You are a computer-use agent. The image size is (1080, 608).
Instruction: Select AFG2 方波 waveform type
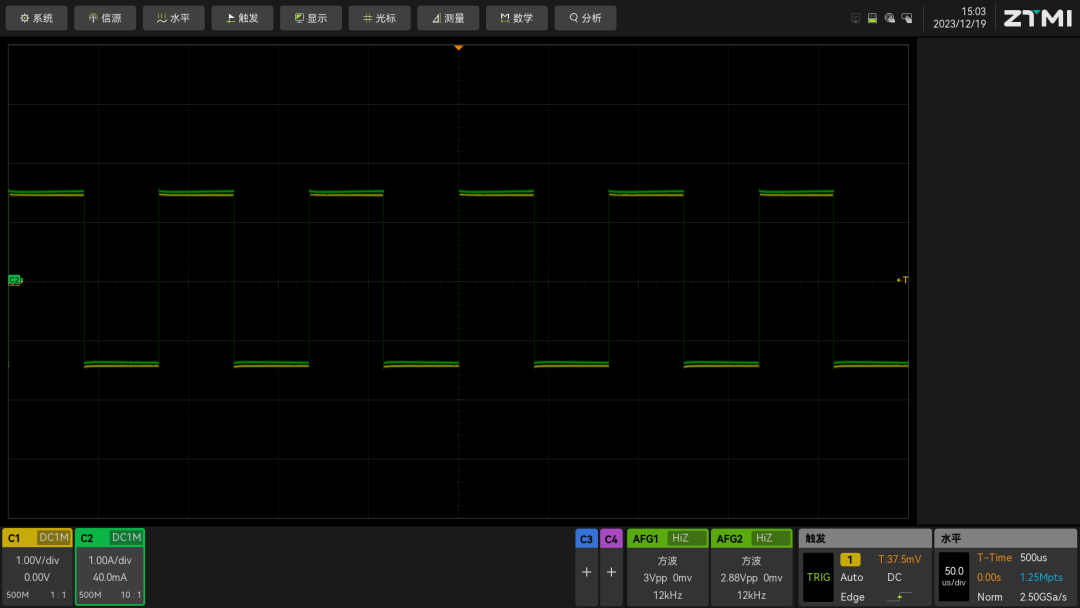pyautogui.click(x=751, y=561)
